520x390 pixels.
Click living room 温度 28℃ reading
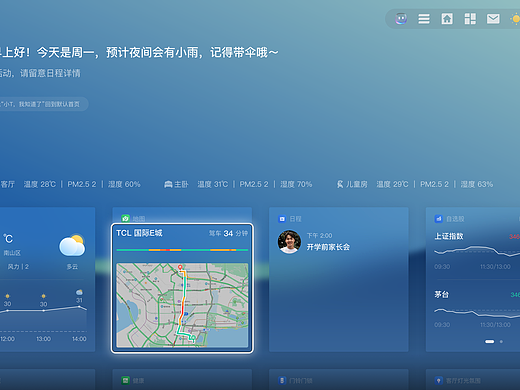click(x=40, y=184)
